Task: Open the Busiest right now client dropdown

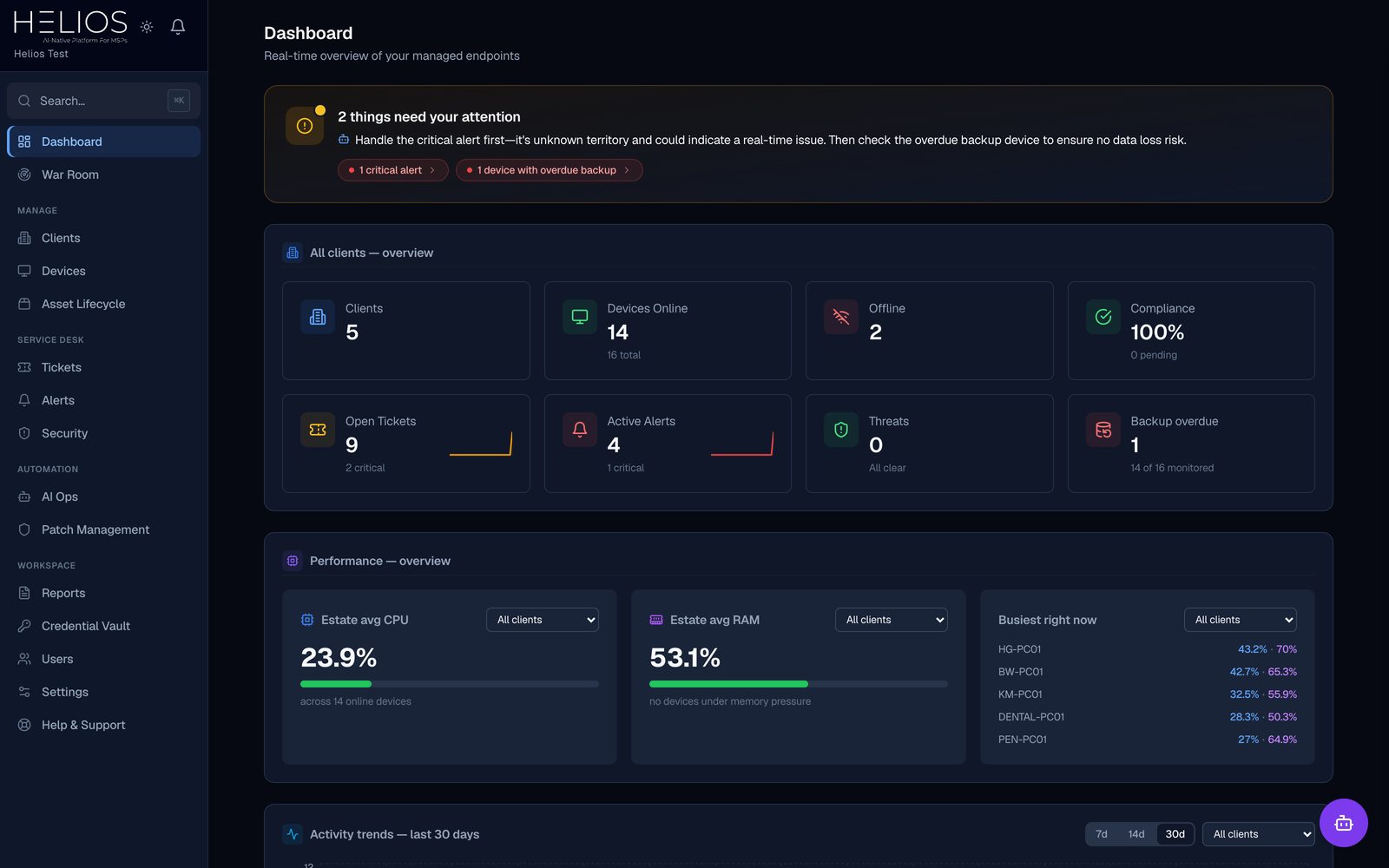Action: click(1241, 620)
